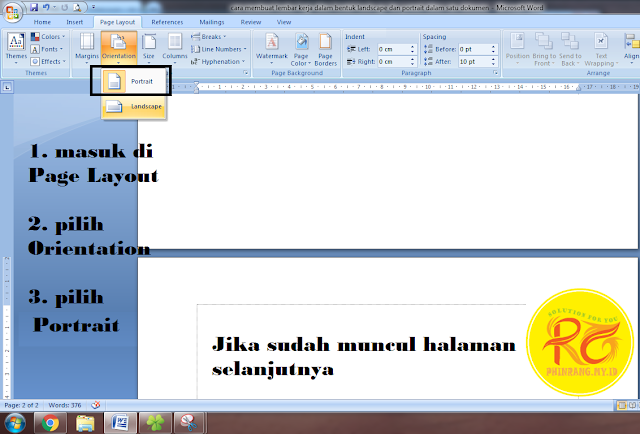Open theme Fonts menu

pyautogui.click(x=47, y=49)
